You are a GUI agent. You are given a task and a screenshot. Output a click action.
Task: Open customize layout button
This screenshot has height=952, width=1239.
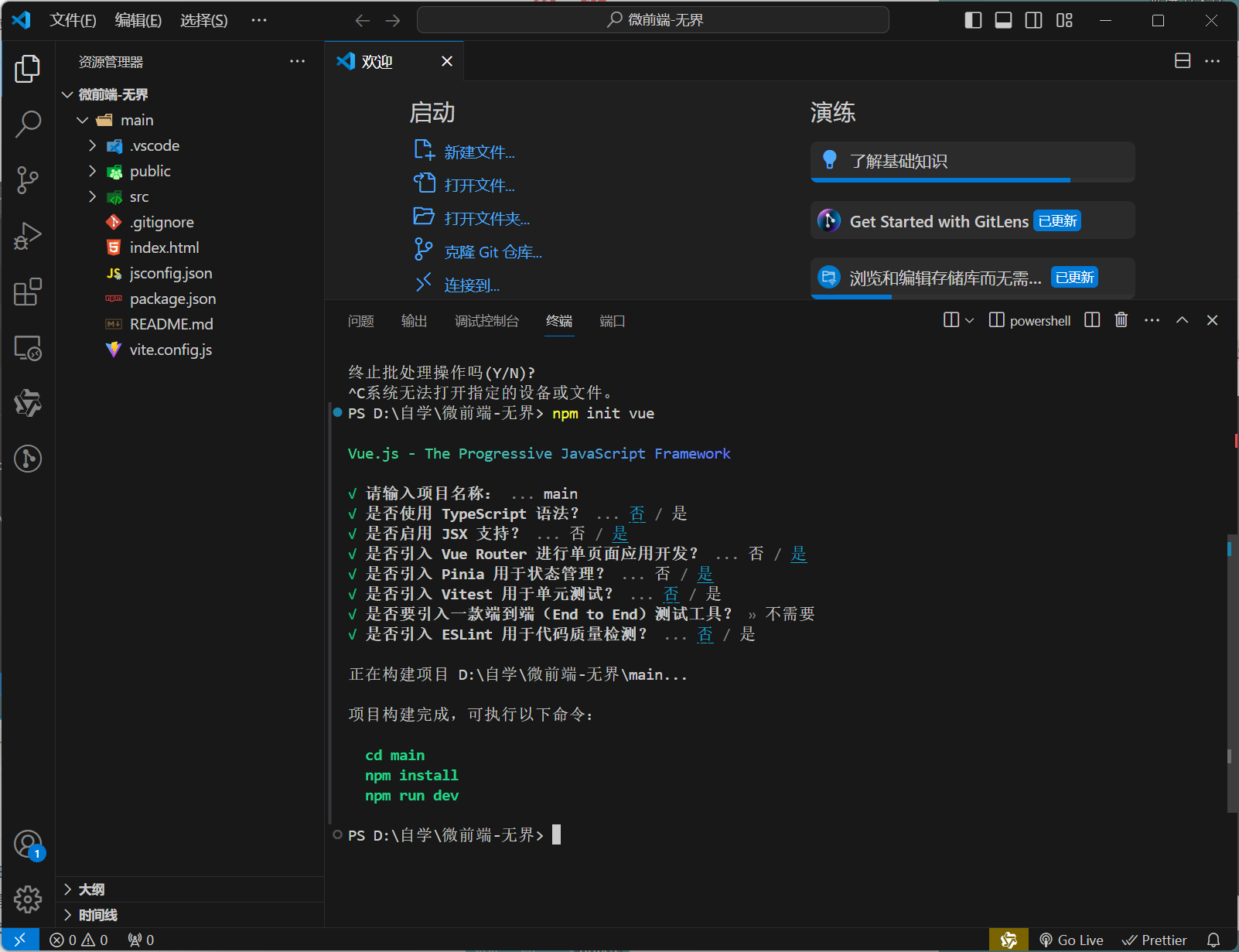[1065, 21]
